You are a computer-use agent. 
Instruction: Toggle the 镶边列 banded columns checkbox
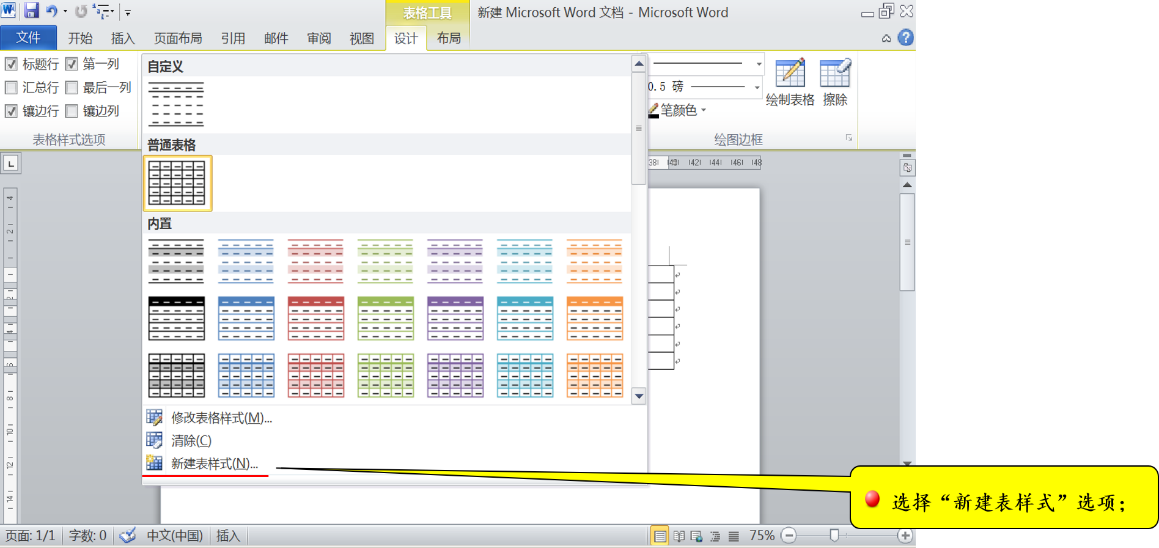(x=72, y=111)
